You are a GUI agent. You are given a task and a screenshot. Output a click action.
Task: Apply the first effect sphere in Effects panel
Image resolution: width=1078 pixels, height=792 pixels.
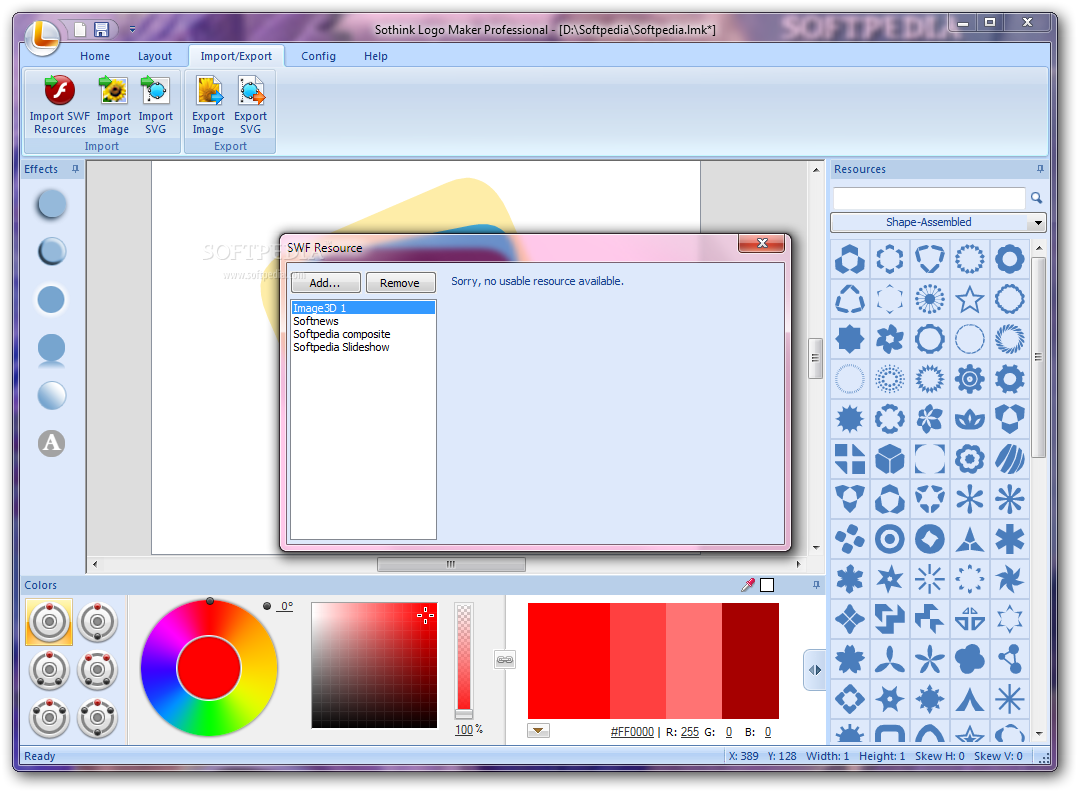coord(52,204)
